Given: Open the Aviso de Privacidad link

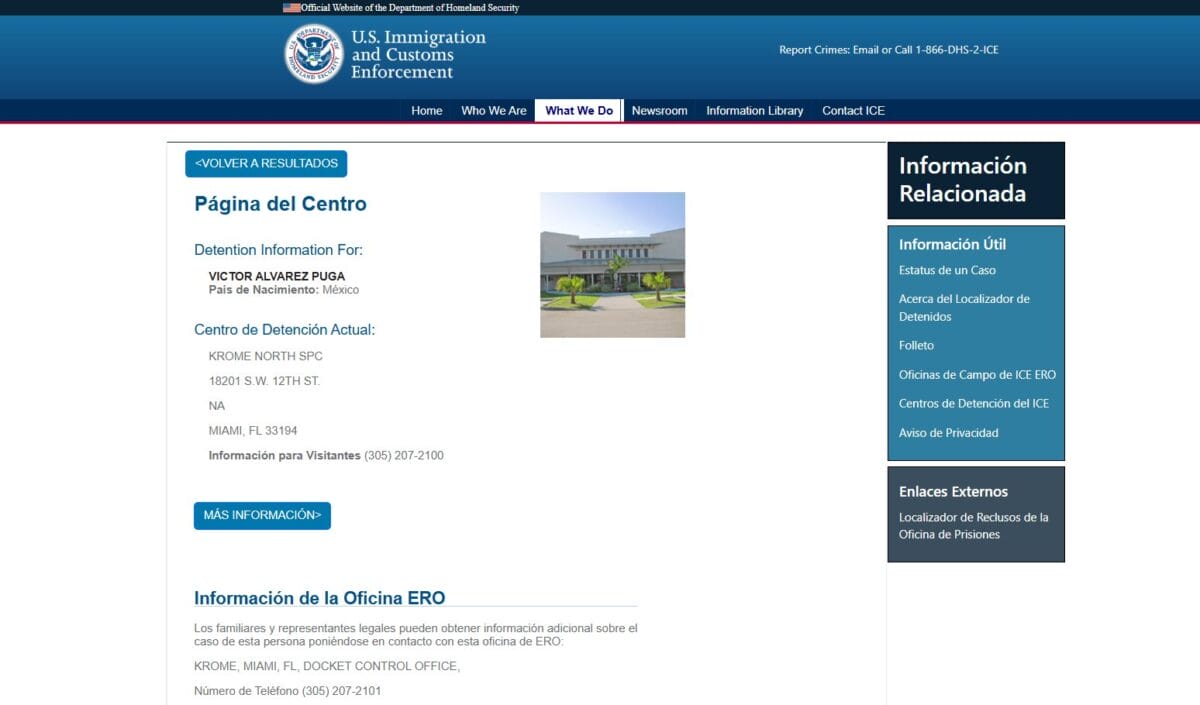Looking at the screenshot, I should (x=948, y=433).
